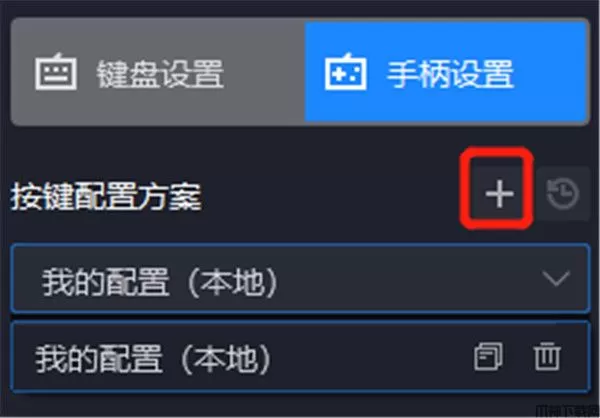This screenshot has width=600, height=418.
Task: Collapse the scheme list via down arrow
Action: coord(556,279)
